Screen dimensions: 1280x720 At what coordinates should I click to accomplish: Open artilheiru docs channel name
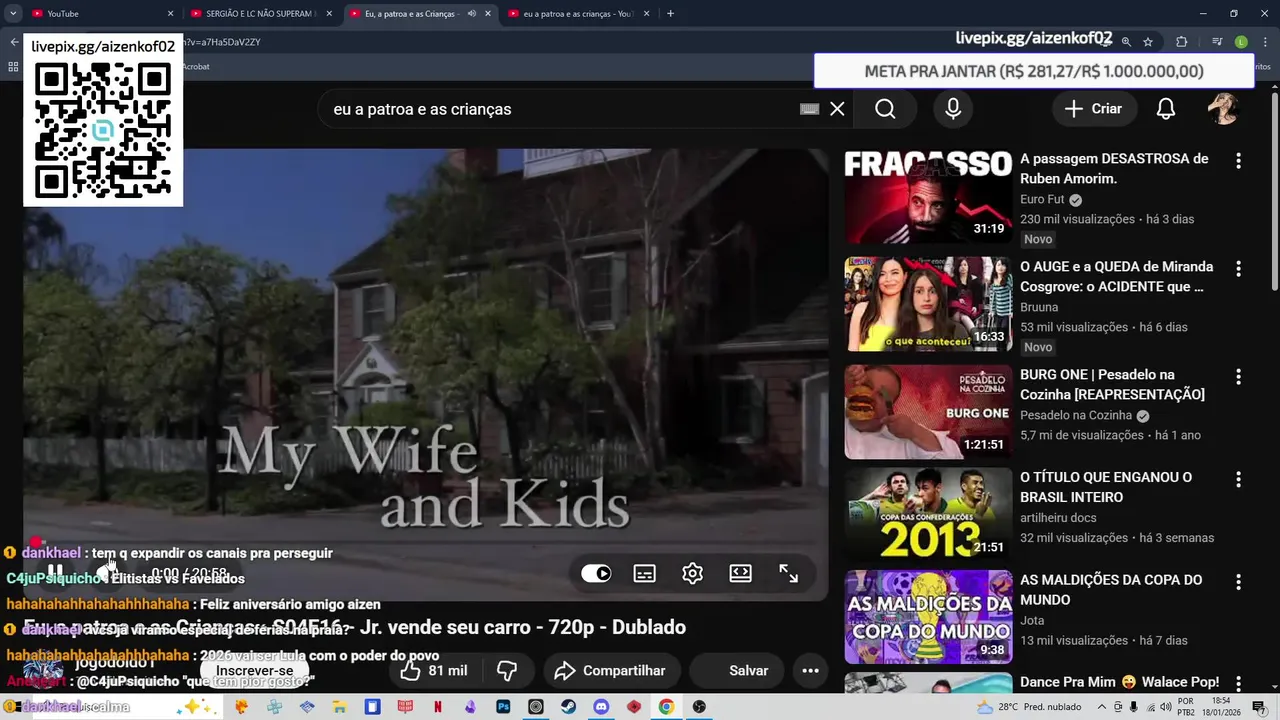point(1058,517)
